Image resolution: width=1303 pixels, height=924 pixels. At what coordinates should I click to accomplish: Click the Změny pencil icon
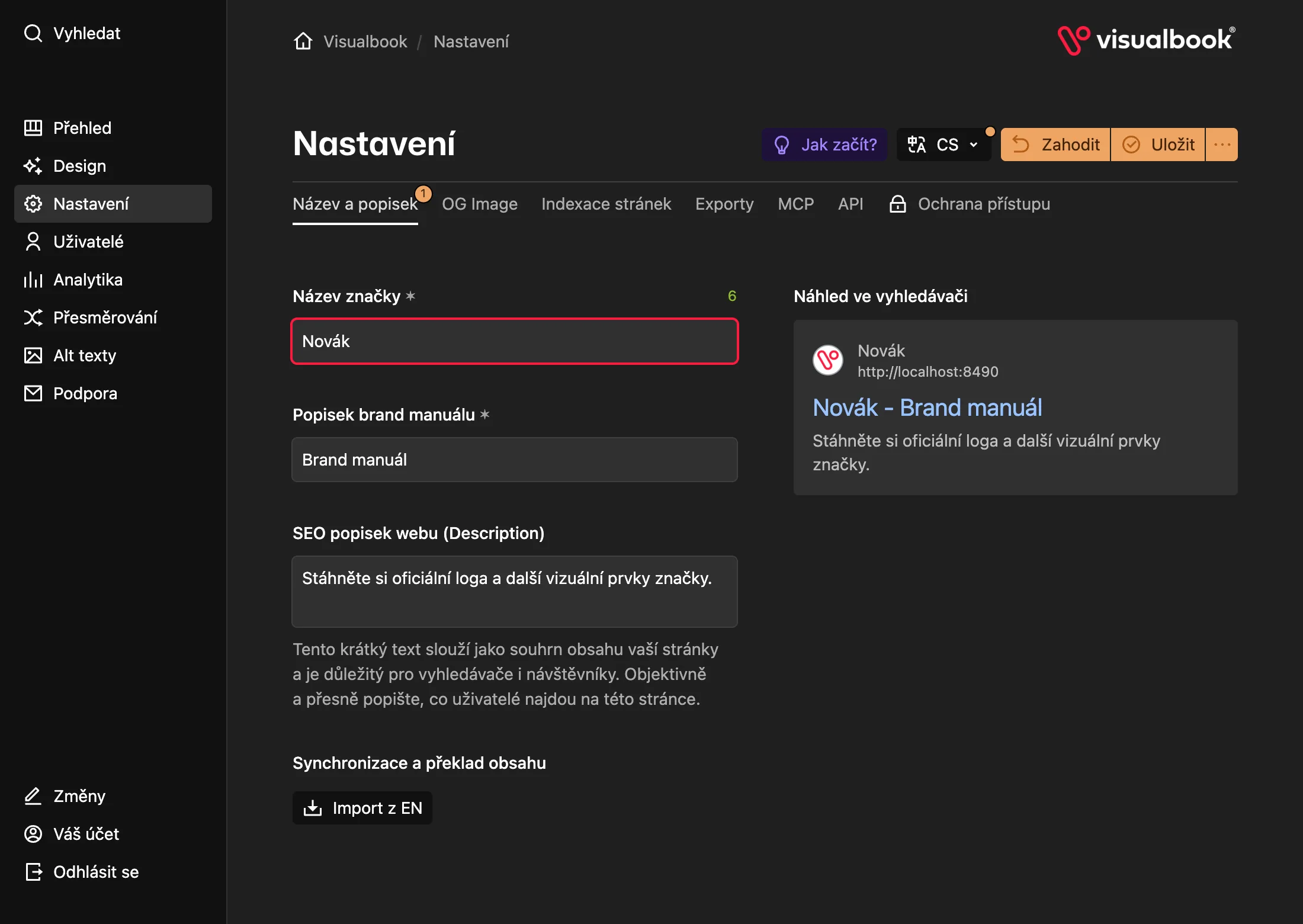33,796
